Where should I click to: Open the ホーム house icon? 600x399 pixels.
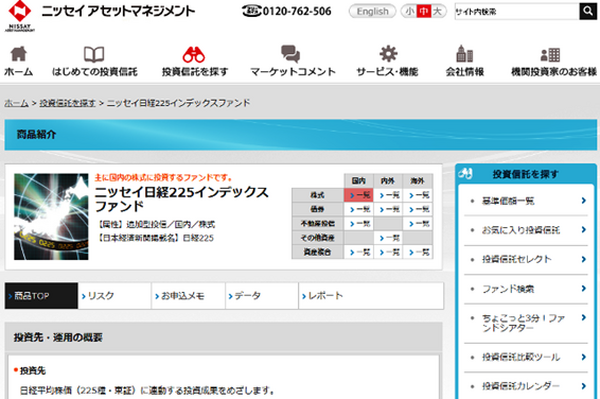tap(18, 54)
